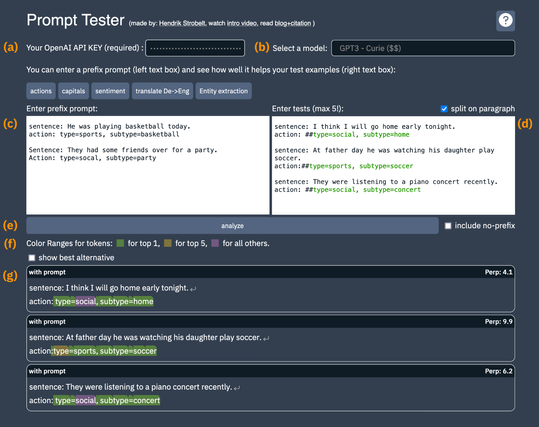Viewport: 539px width, 427px height.
Task: Click the purple 'social' token in first result
Action: click(x=86, y=302)
